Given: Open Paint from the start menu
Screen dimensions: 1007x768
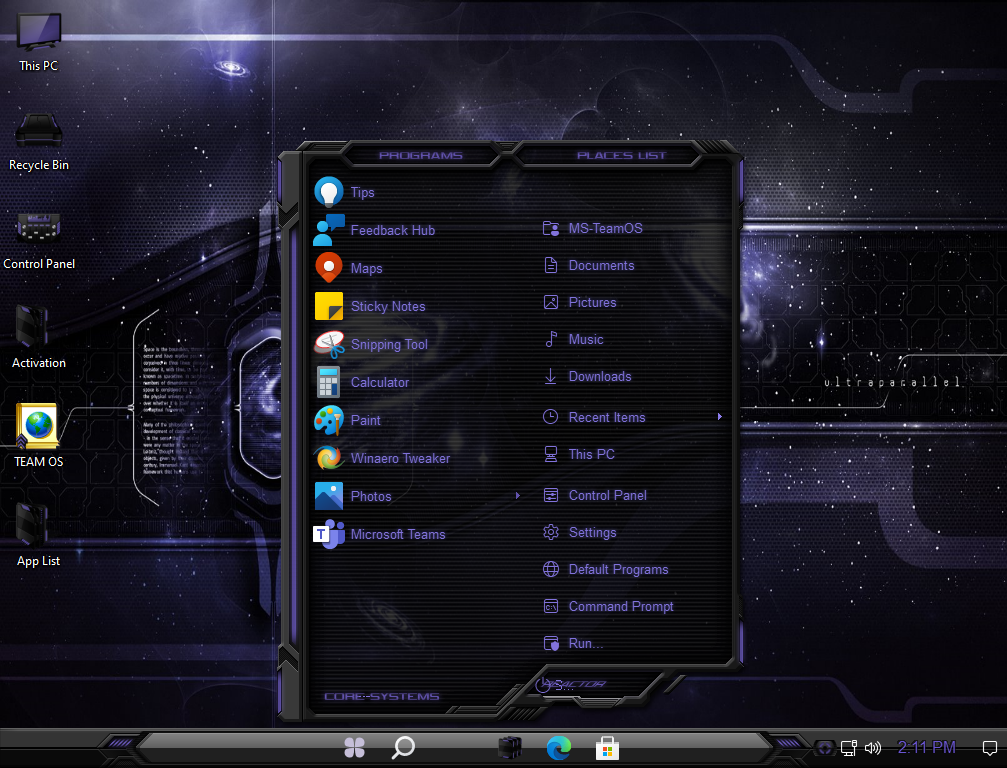Looking at the screenshot, I should pyautogui.click(x=365, y=420).
